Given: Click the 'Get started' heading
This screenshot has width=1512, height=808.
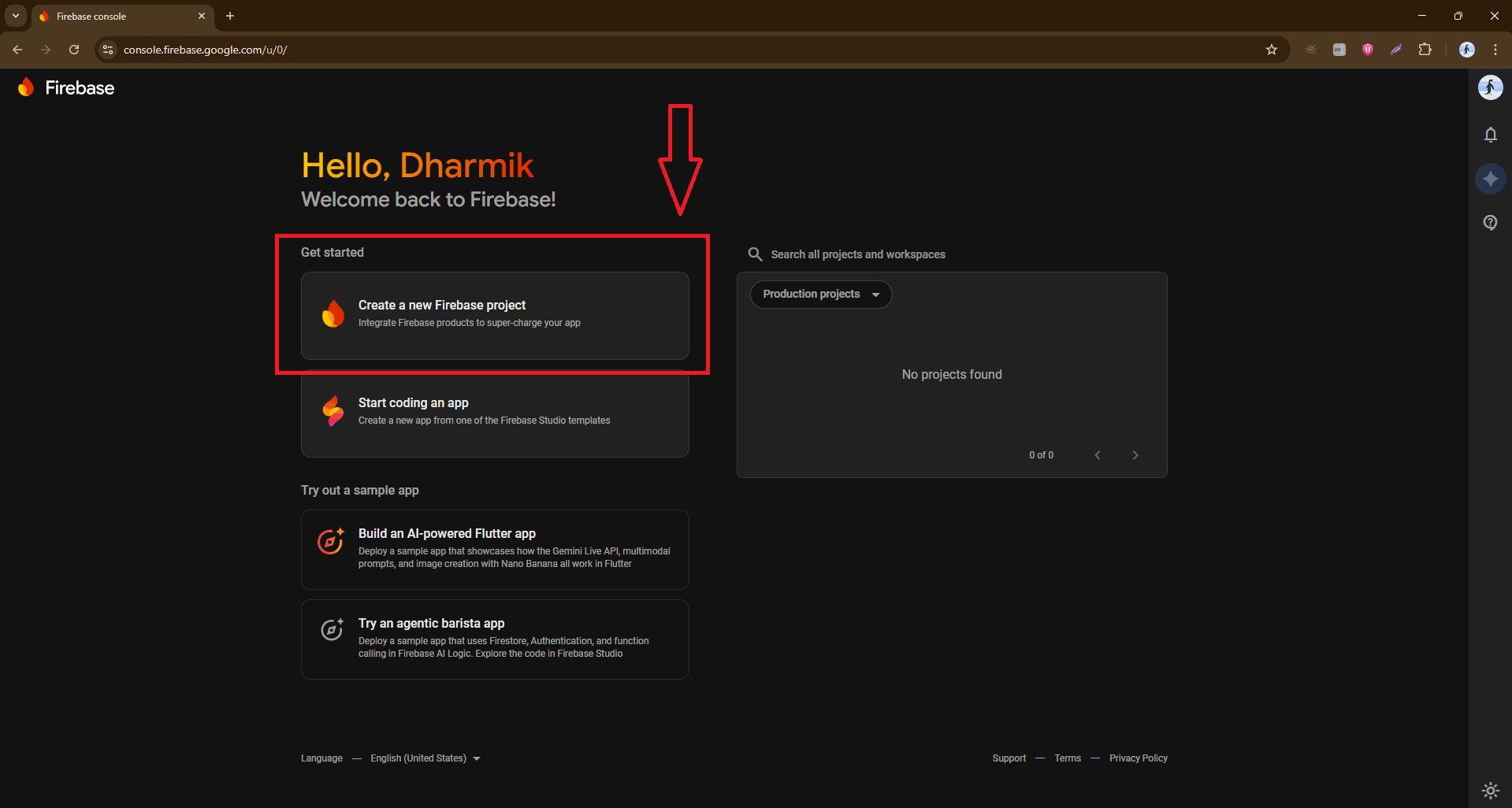Looking at the screenshot, I should coord(332,253).
